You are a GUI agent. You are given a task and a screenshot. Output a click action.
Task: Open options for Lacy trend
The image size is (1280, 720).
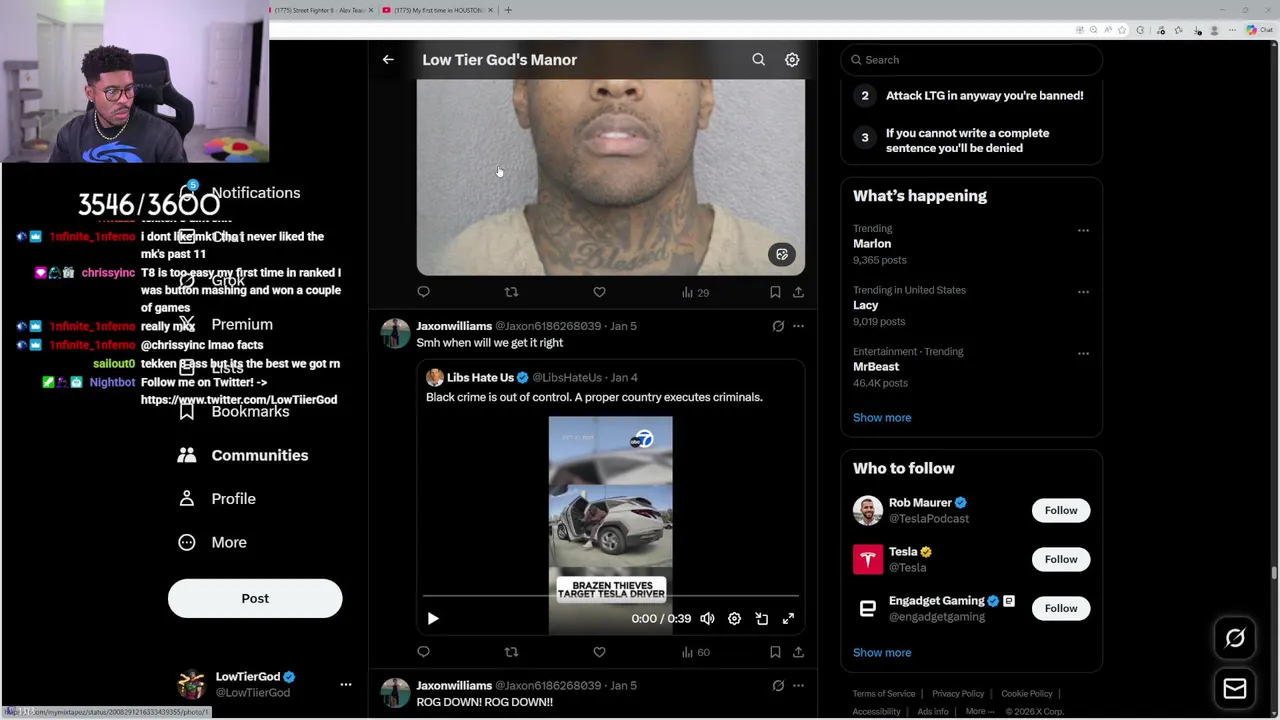[1083, 292]
